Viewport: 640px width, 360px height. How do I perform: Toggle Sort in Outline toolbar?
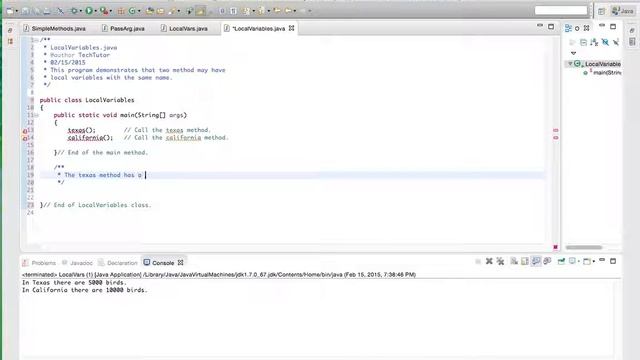coord(594,42)
